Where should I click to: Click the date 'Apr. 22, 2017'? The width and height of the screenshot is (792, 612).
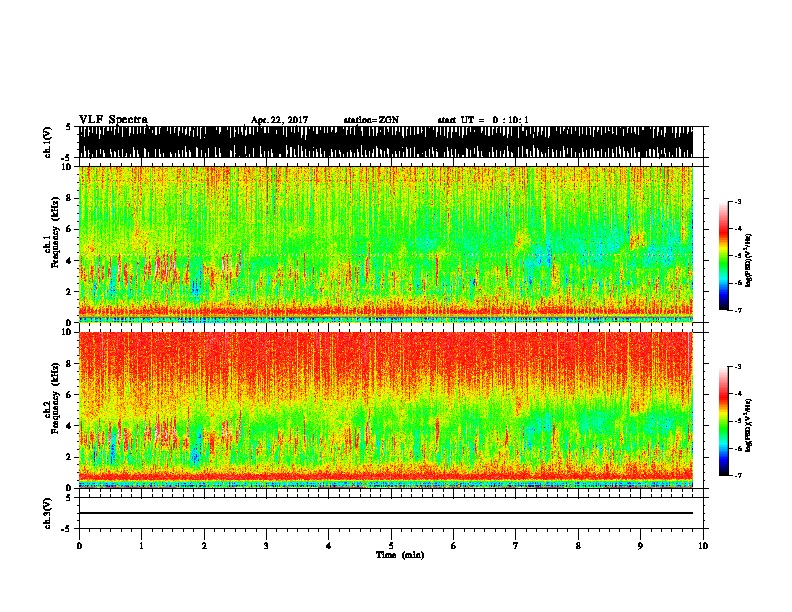click(279, 120)
